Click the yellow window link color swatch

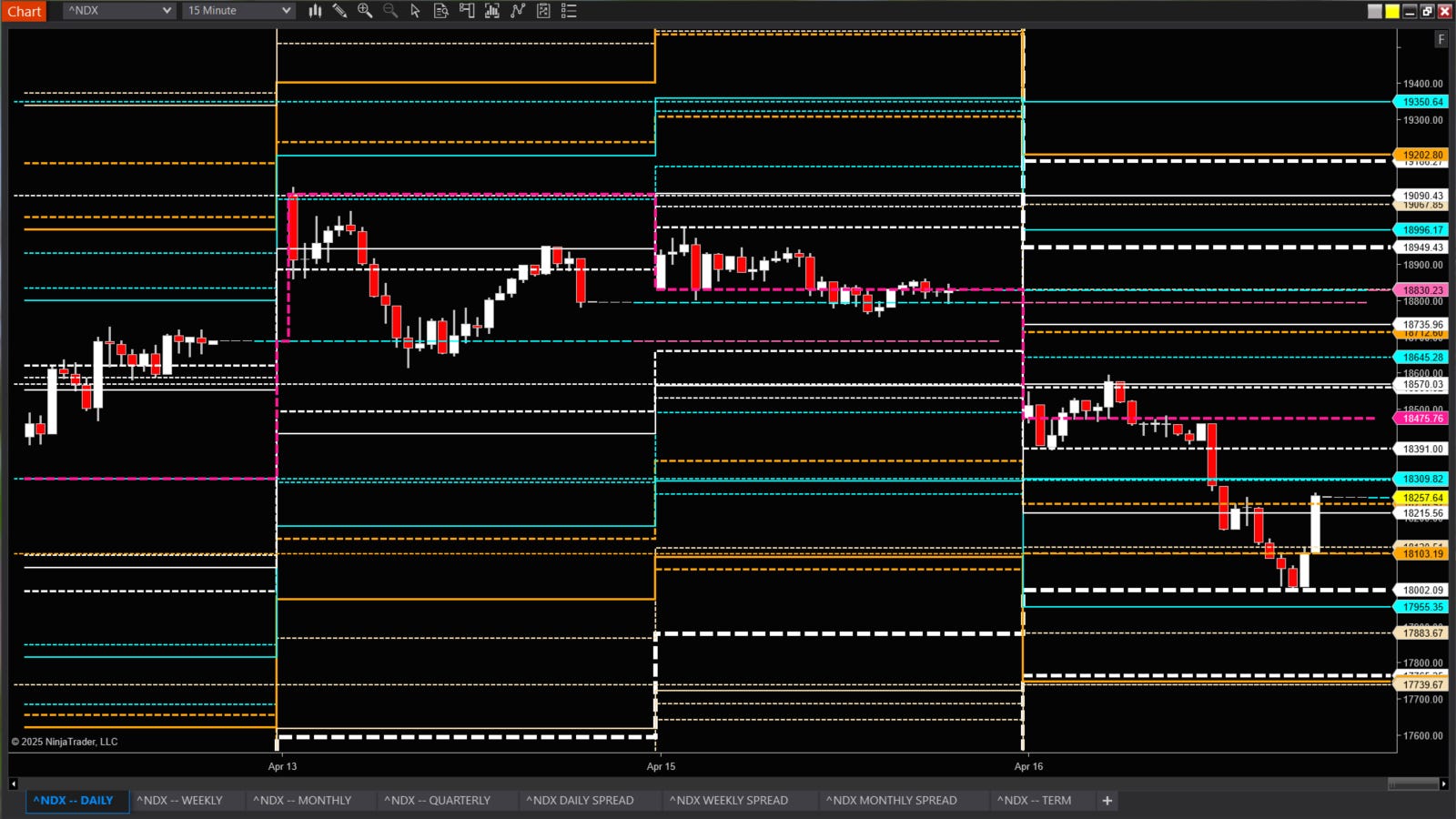pyautogui.click(x=1392, y=11)
